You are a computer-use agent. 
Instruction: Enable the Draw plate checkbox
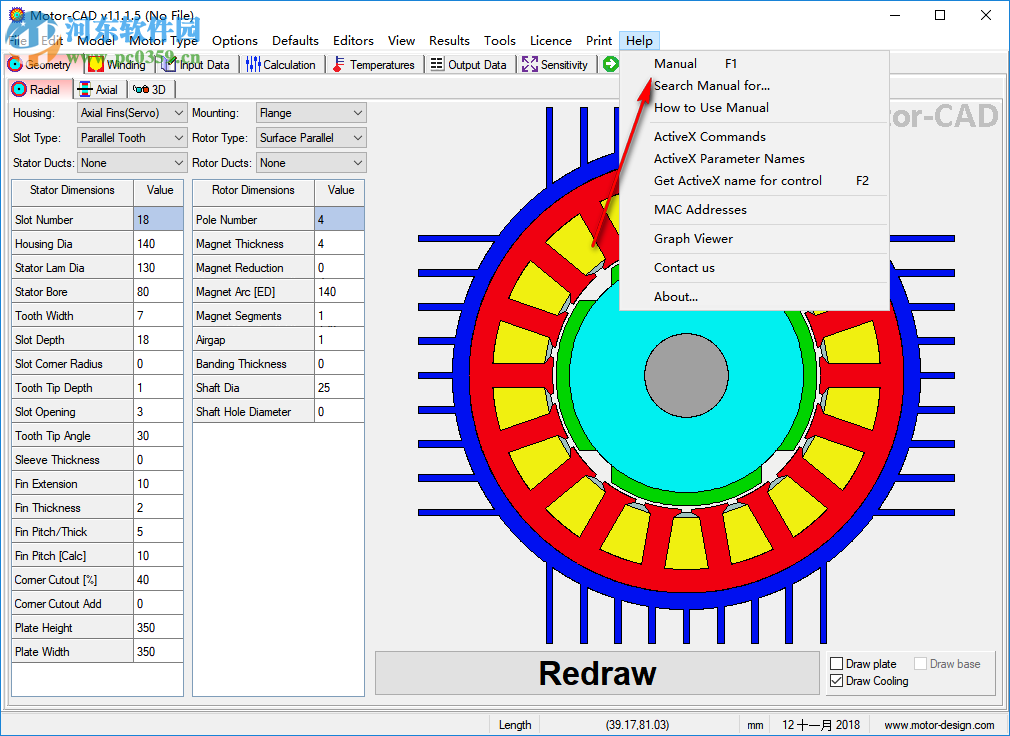click(x=836, y=663)
